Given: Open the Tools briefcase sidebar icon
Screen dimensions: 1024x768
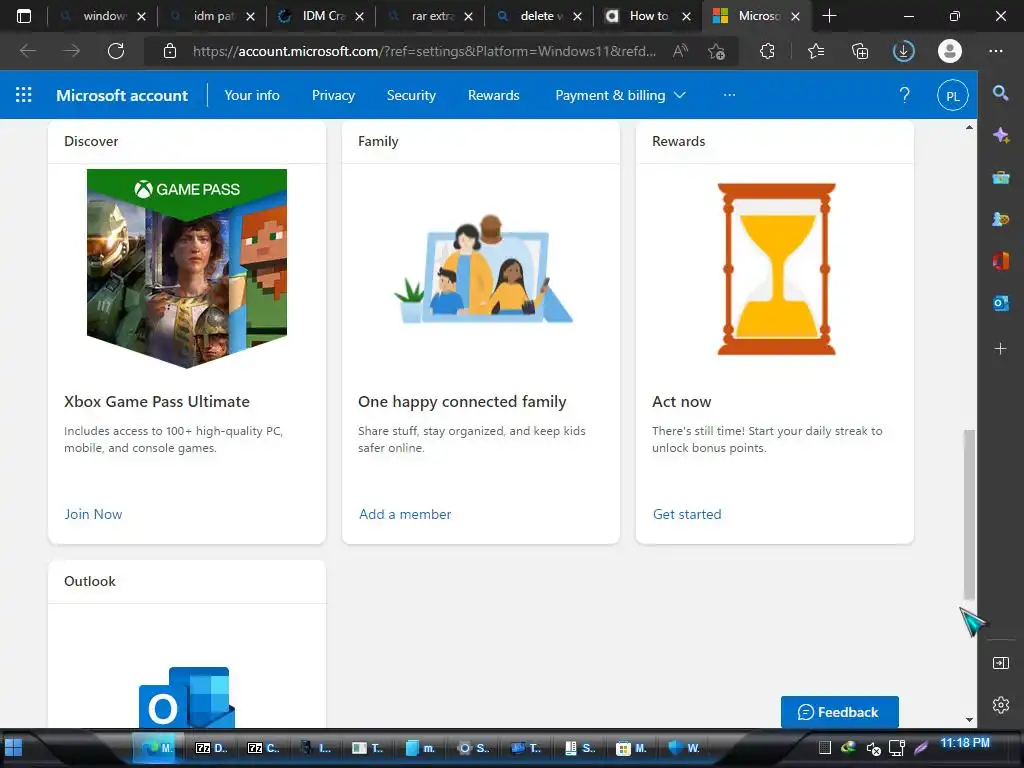Looking at the screenshot, I should (1000, 177).
